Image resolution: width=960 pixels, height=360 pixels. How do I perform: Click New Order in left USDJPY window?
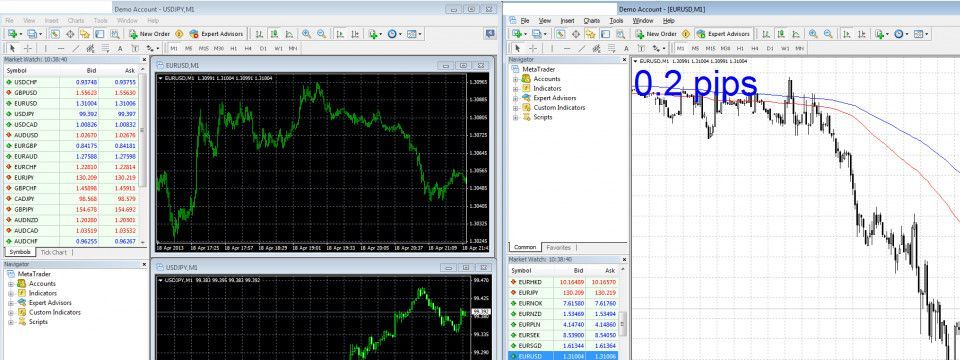coord(150,34)
